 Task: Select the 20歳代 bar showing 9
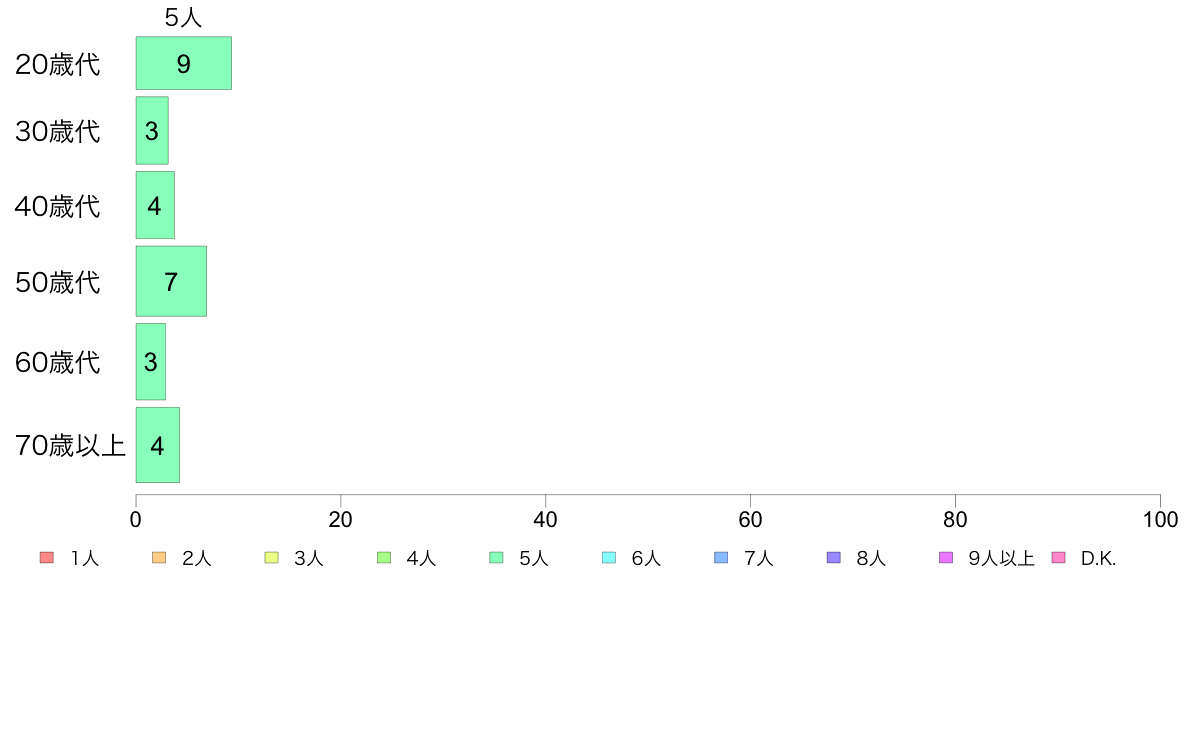tap(183, 63)
